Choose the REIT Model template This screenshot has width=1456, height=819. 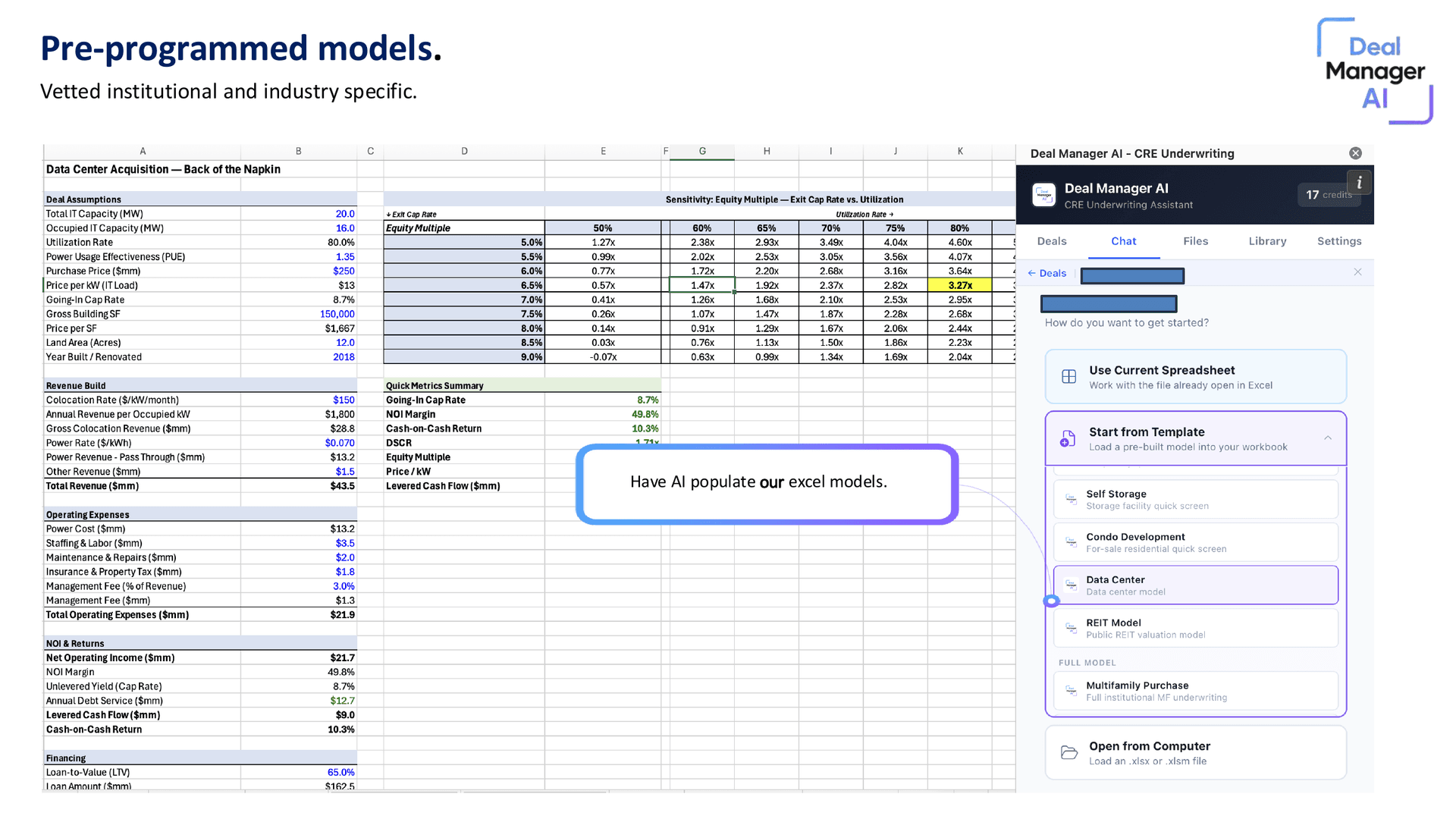click(1195, 628)
